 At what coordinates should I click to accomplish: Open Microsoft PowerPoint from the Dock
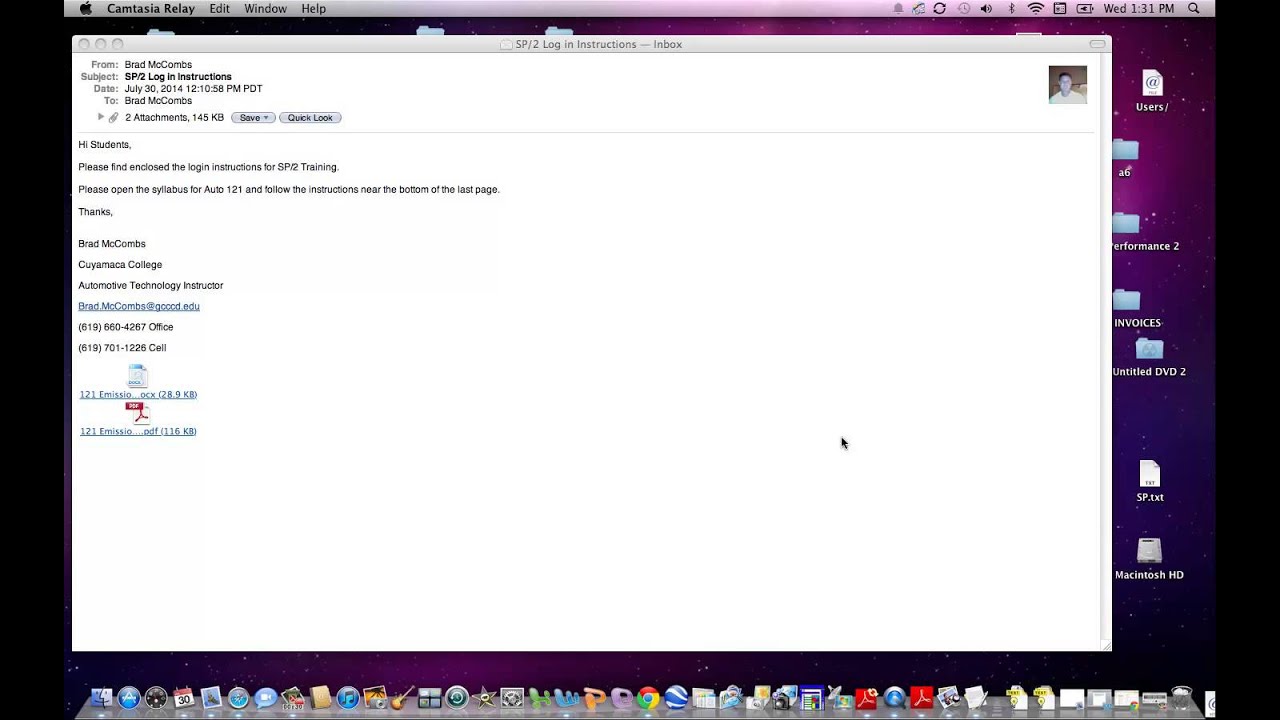(x=593, y=698)
